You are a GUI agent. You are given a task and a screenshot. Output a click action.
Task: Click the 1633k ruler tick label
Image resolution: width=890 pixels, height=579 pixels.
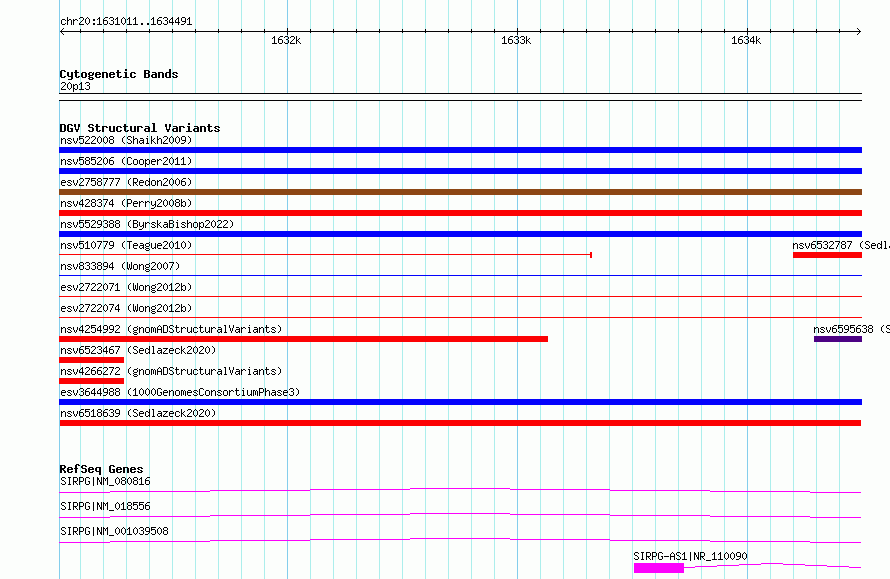click(x=516, y=40)
